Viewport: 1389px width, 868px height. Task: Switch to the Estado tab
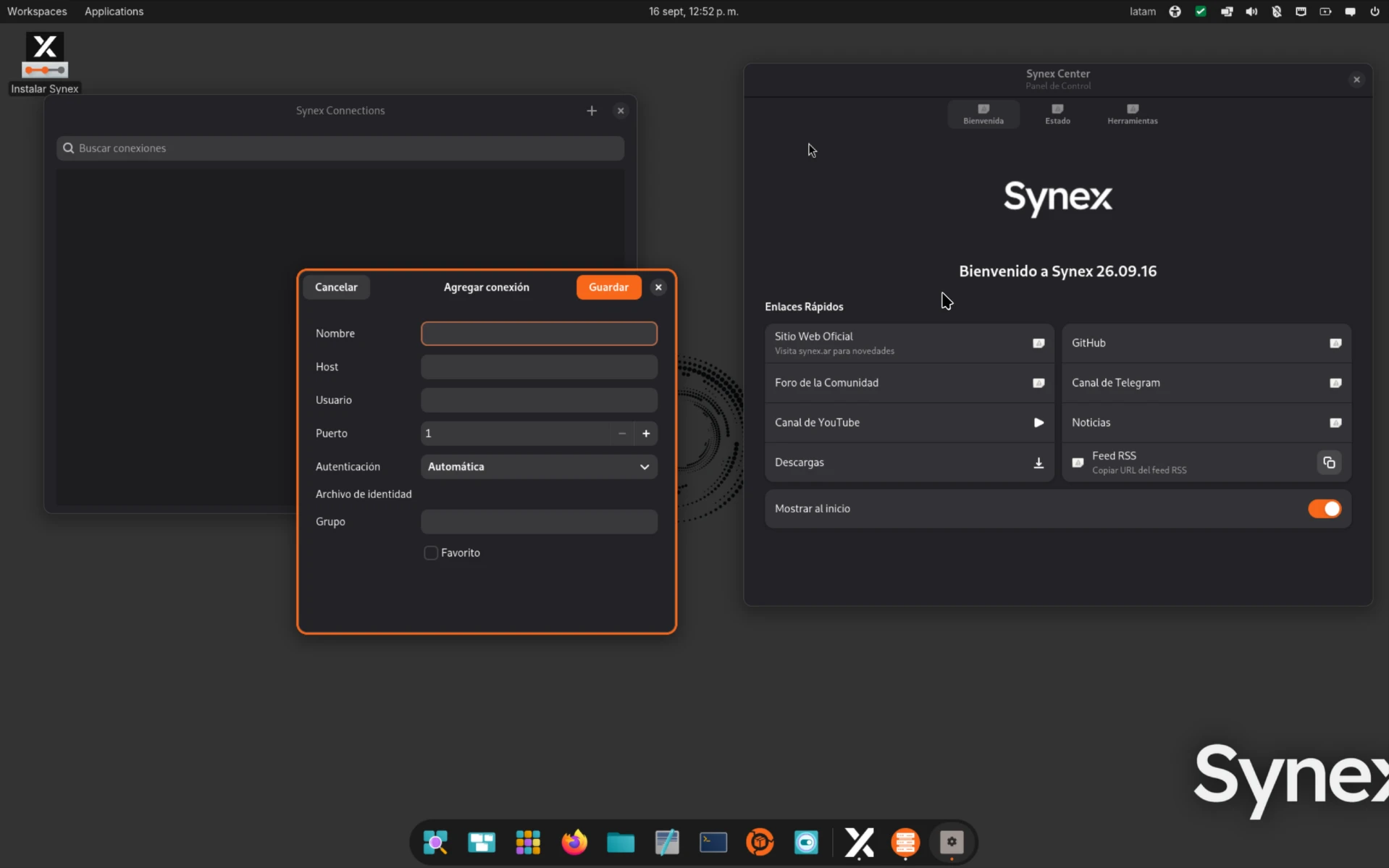click(x=1057, y=114)
